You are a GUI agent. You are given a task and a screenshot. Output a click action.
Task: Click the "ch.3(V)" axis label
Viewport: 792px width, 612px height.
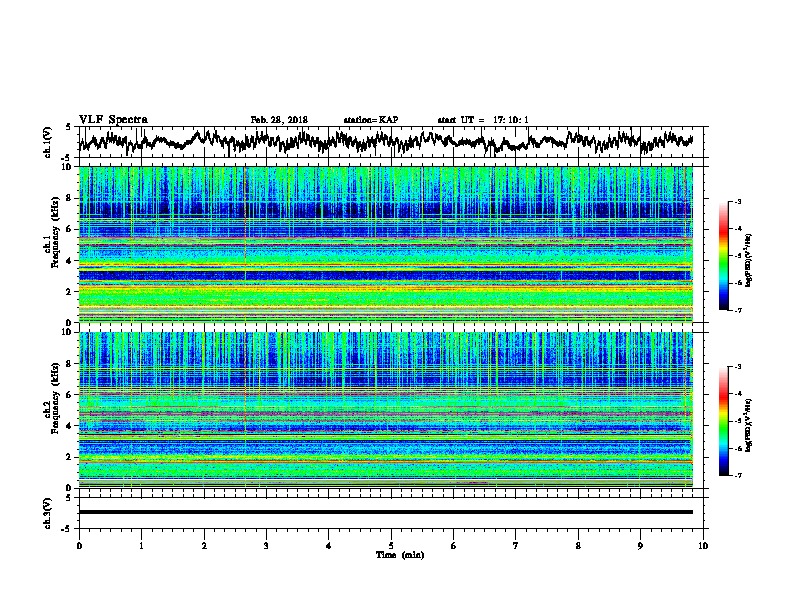48,513
